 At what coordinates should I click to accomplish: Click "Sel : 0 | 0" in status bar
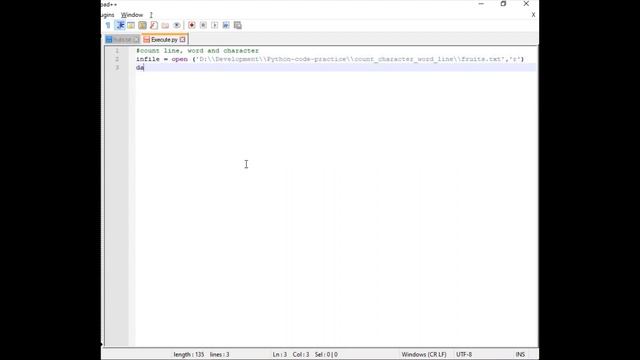point(326,354)
